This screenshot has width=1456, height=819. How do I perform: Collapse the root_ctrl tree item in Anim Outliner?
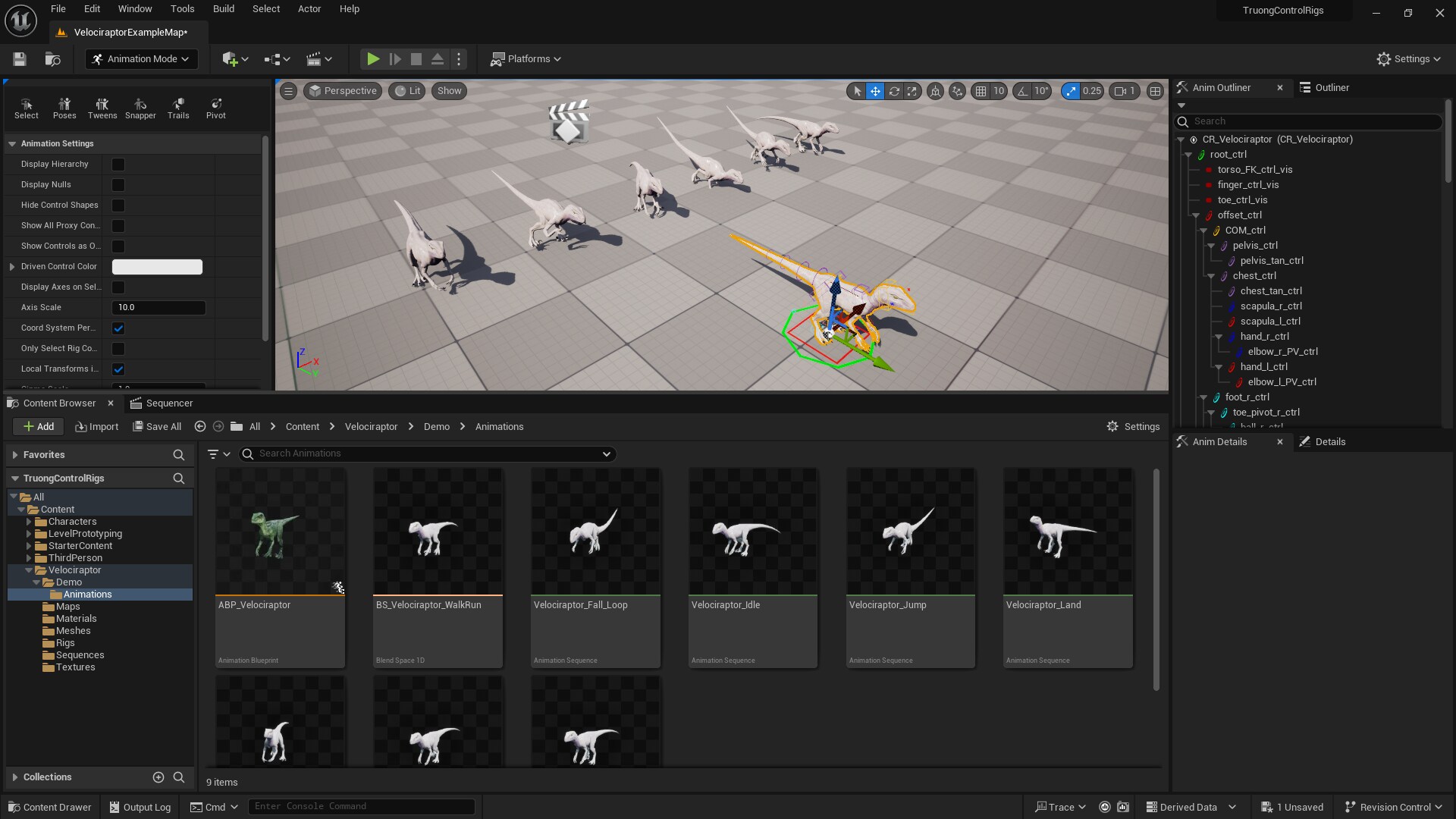tap(1189, 154)
